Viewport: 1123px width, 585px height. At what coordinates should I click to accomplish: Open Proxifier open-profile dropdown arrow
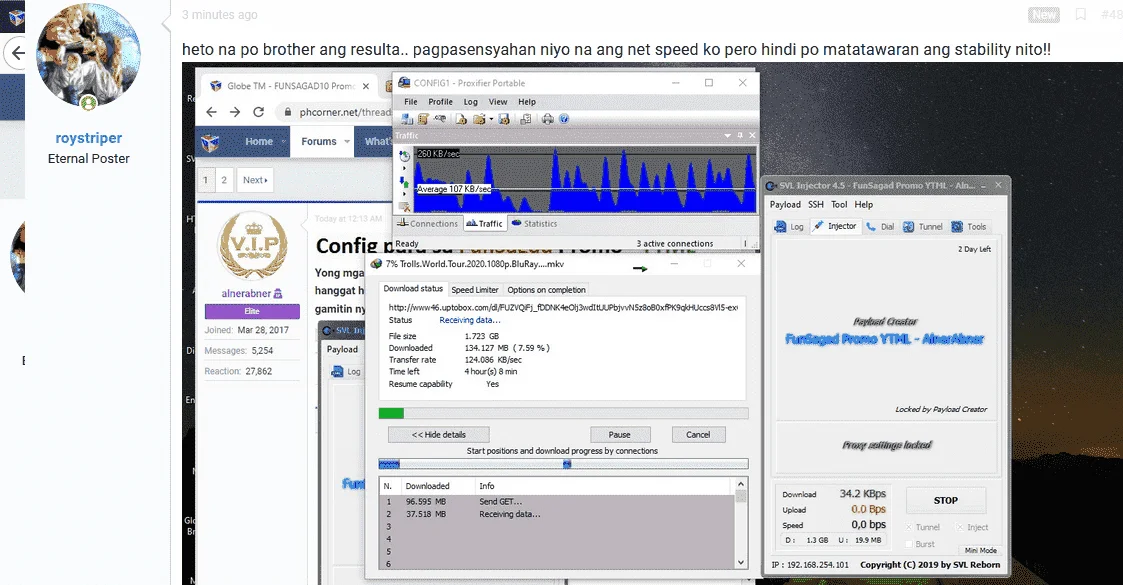(x=491, y=119)
